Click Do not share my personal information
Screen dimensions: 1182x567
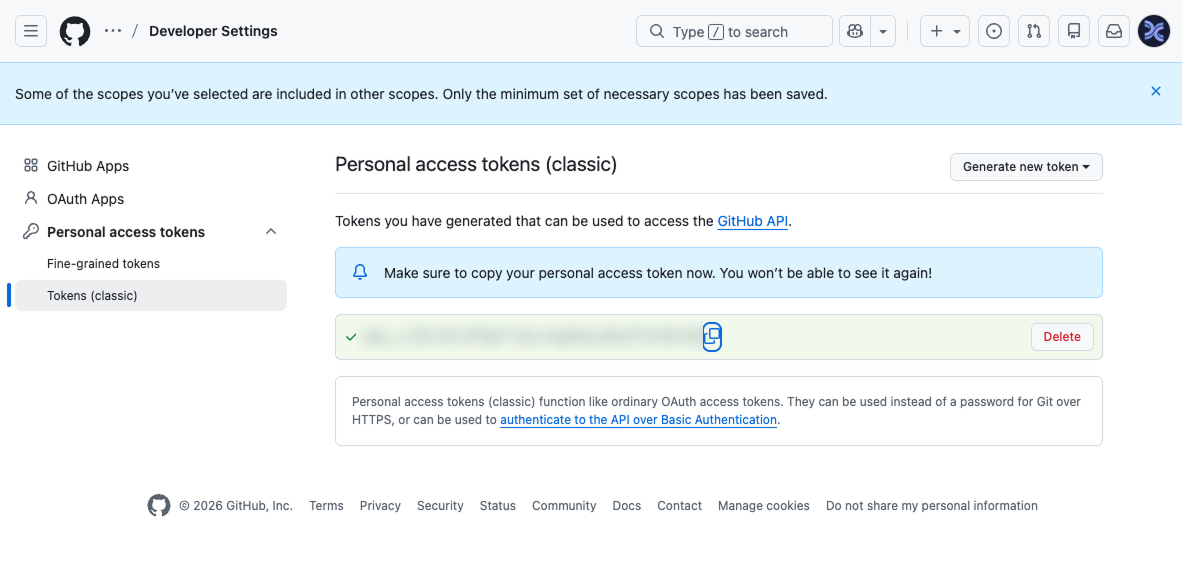point(932,506)
